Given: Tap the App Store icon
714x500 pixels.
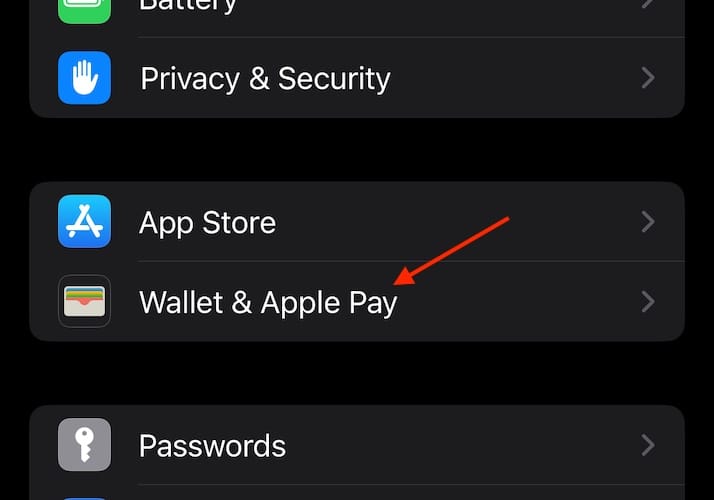Looking at the screenshot, I should [x=84, y=221].
